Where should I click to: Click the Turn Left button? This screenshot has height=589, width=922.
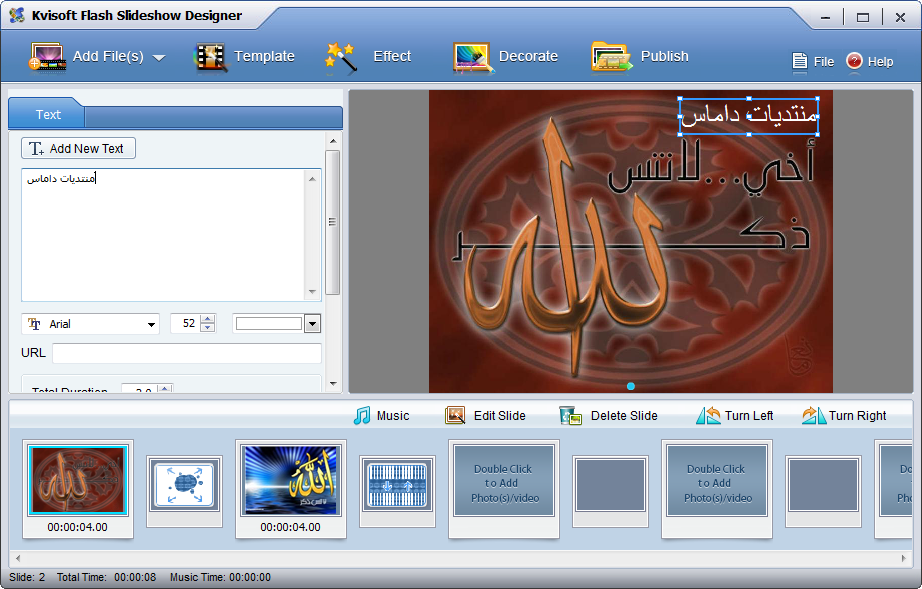(x=735, y=416)
